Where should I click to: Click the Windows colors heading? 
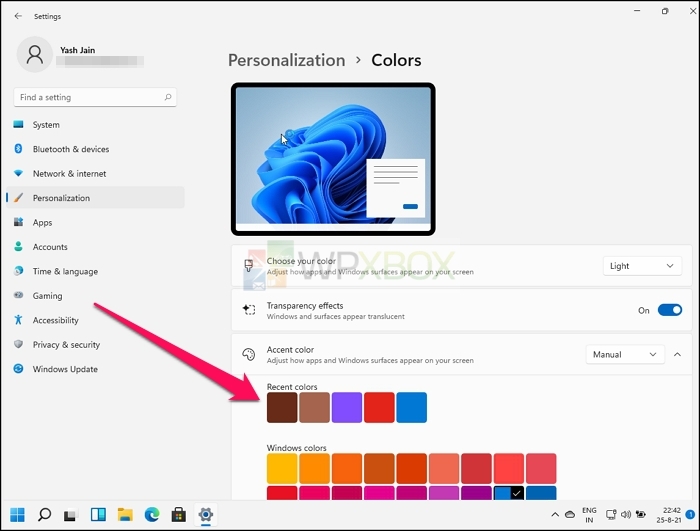[x=296, y=447]
